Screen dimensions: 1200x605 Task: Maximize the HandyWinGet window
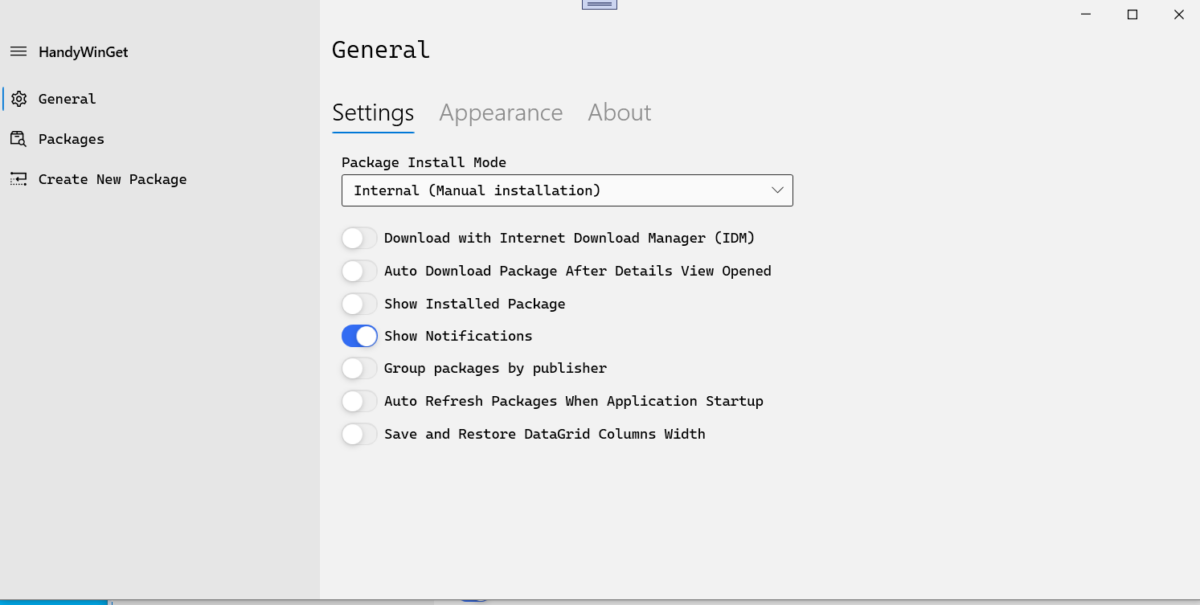click(1132, 14)
